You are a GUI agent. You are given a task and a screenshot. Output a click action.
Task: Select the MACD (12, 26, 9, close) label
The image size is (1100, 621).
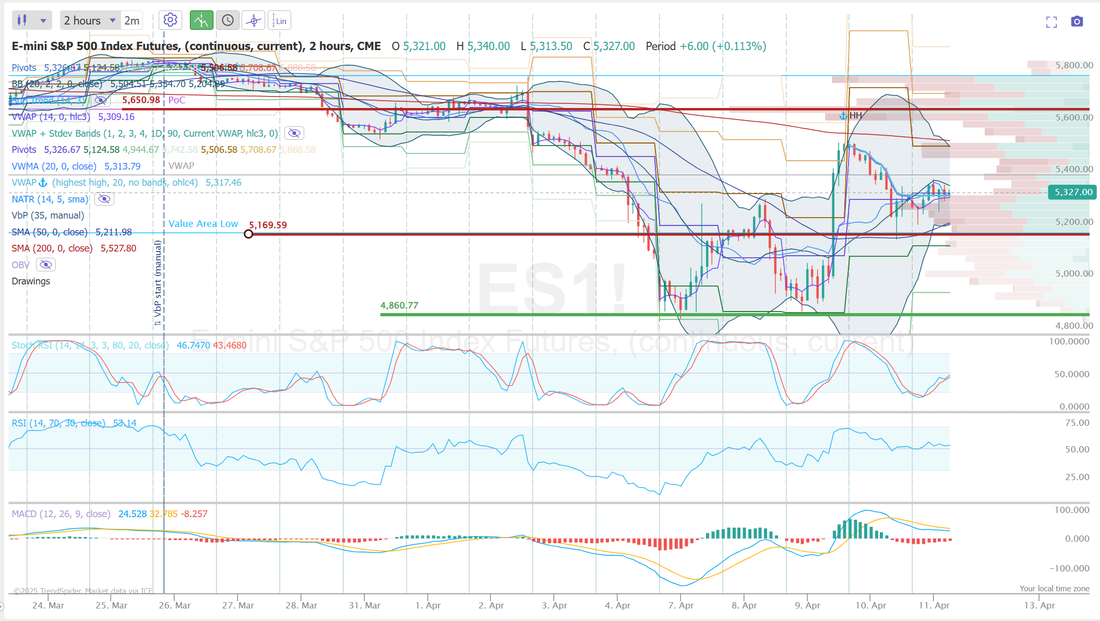pyautogui.click(x=60, y=514)
